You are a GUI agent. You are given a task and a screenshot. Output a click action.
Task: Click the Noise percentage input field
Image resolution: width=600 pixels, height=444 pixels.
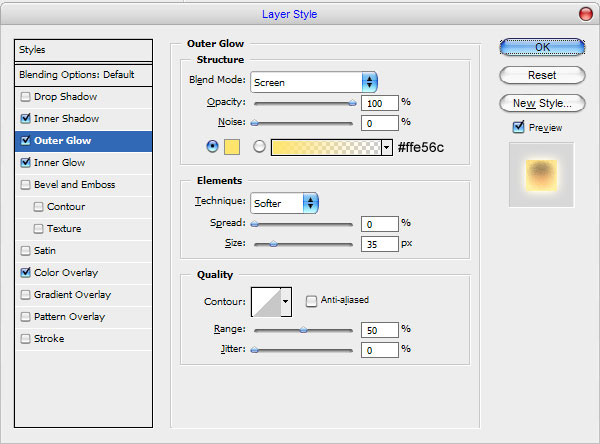(380, 123)
